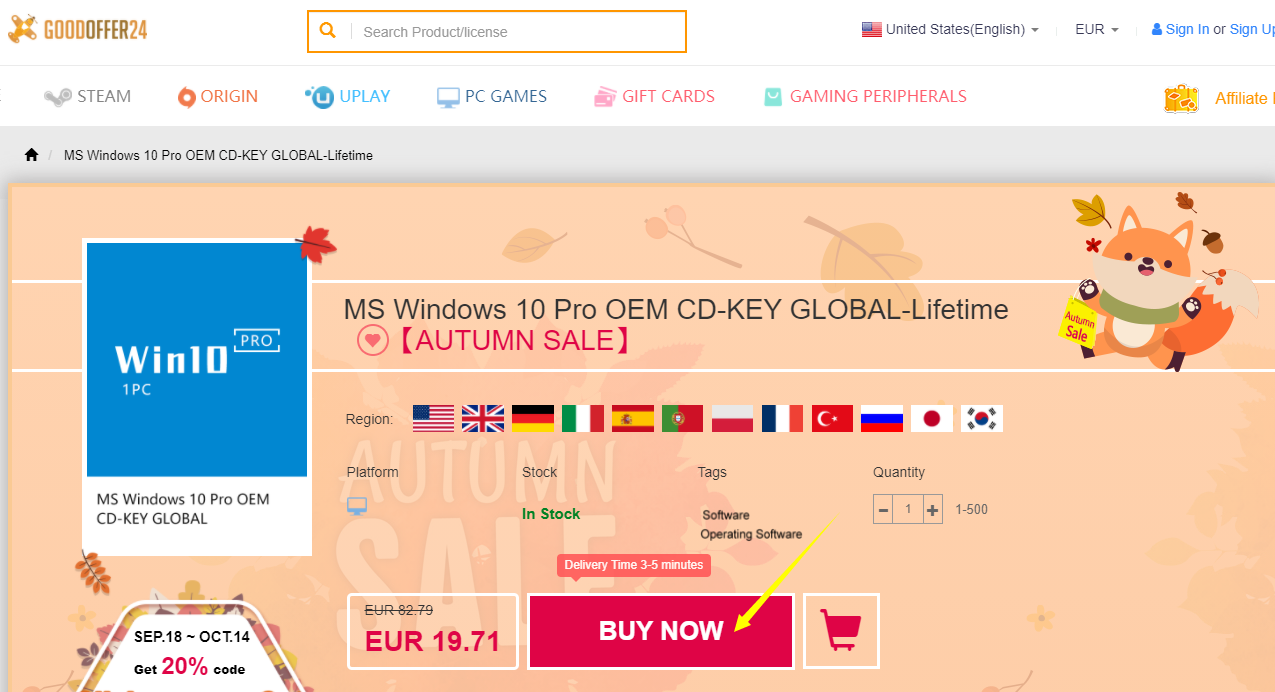Screen dimensions: 1275x692
Task: Select the United Kingdom flag region
Action: pos(483,418)
